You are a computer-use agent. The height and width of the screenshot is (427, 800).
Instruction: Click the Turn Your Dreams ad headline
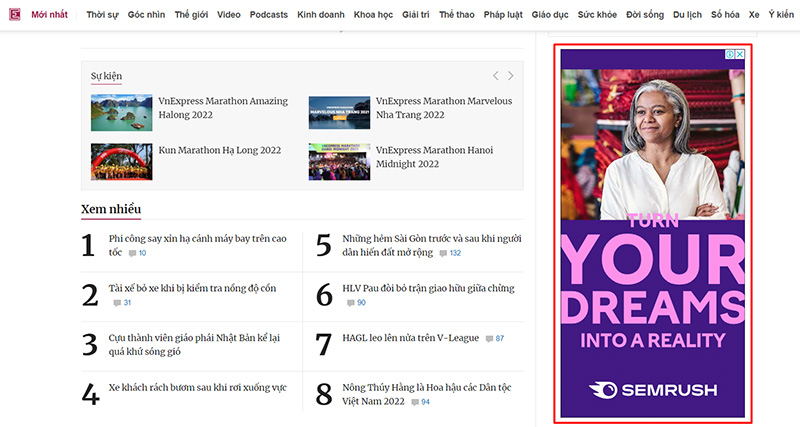coord(653,281)
